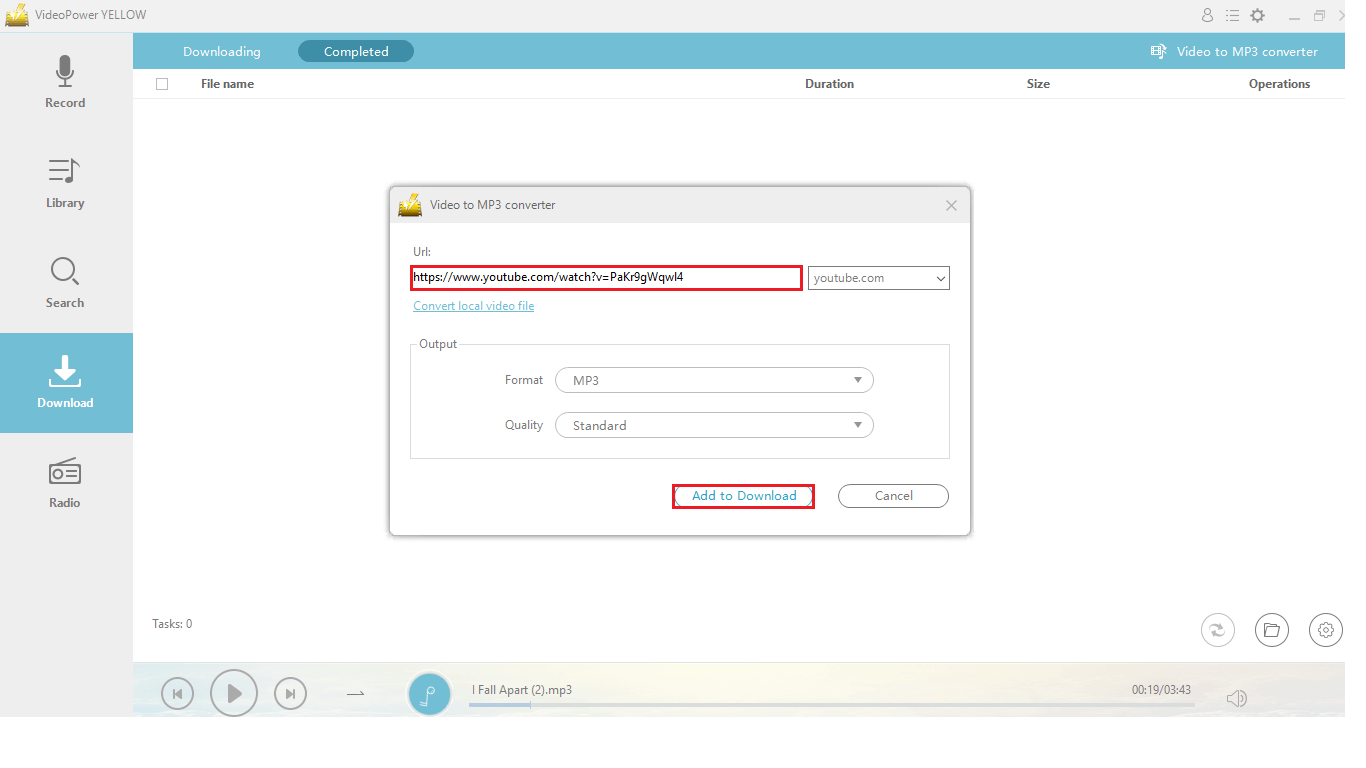Image resolution: width=1366 pixels, height=768 pixels.
Task: Click the refresh/convert round icon
Action: point(1218,630)
